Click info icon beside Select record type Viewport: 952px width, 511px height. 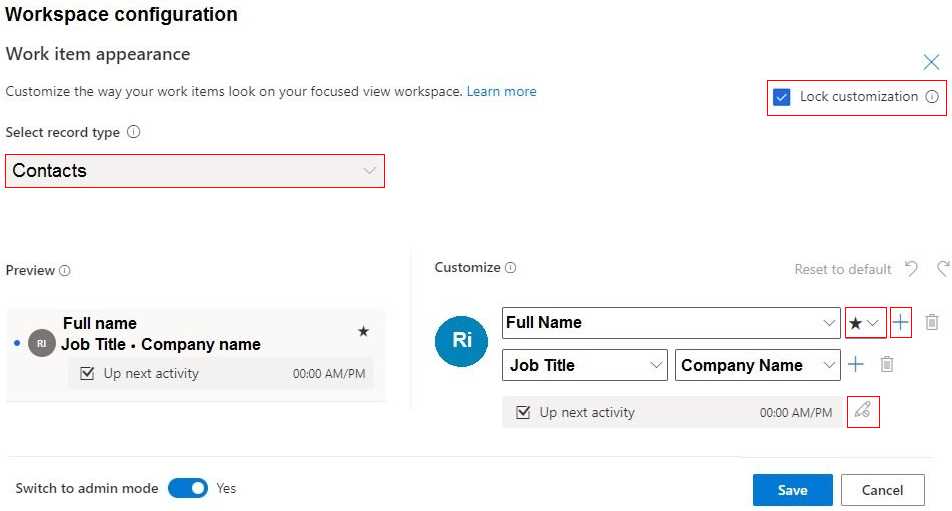[x=134, y=132]
